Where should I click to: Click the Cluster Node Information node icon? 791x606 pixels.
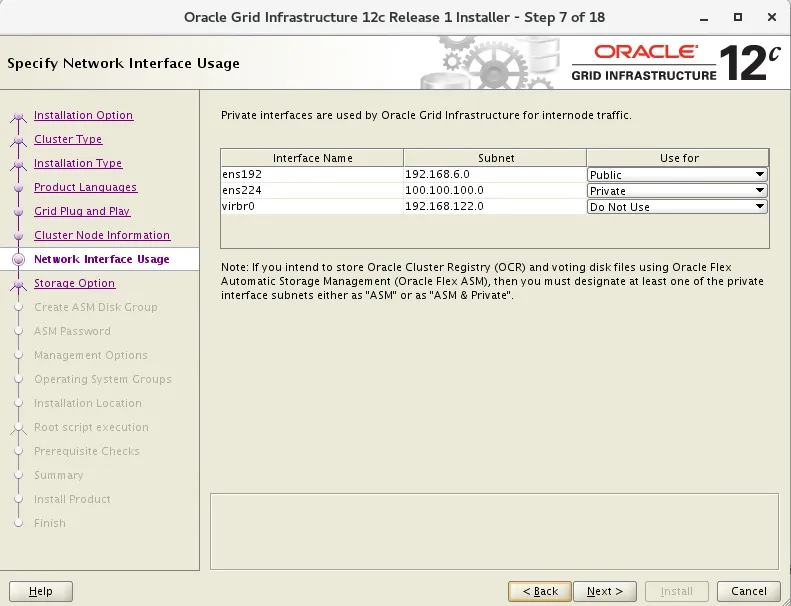tap(19, 236)
